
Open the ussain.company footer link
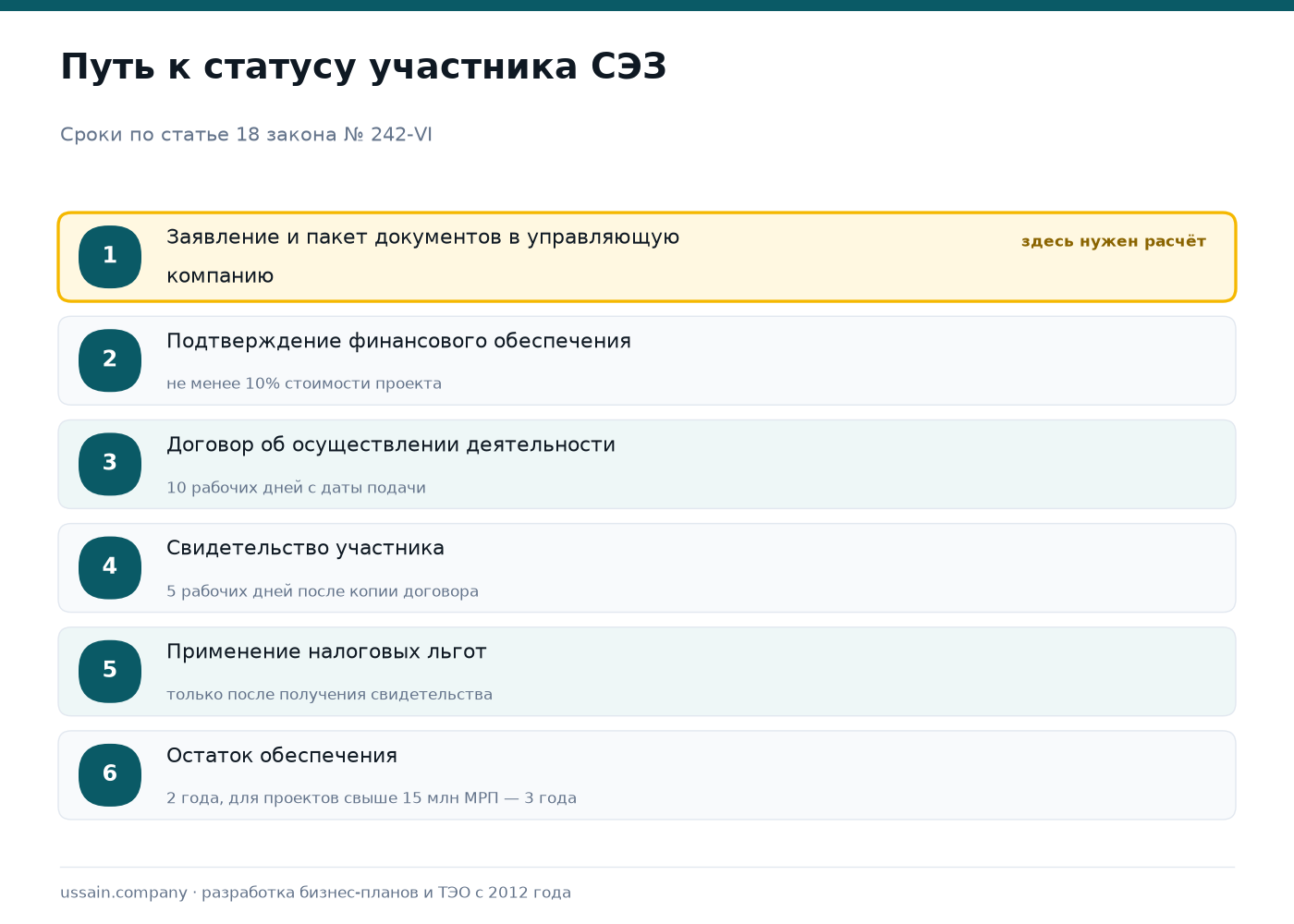[x=124, y=893]
